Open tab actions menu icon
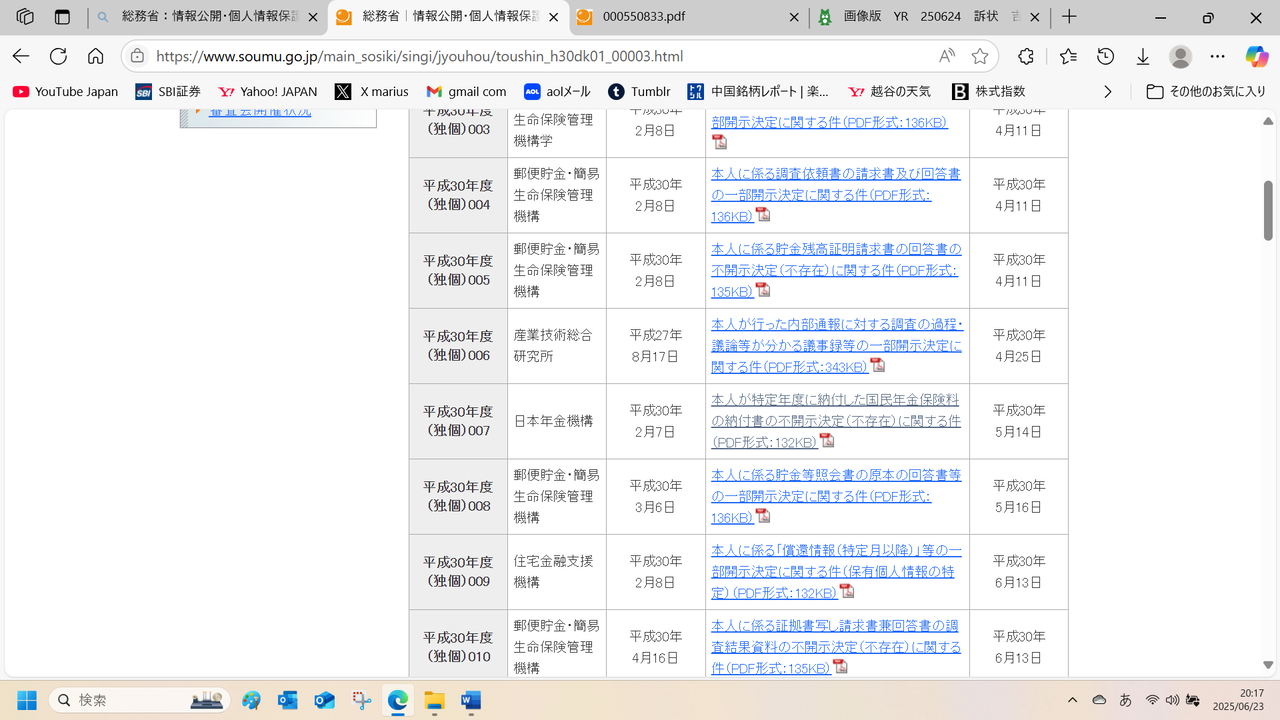The height and width of the screenshot is (720, 1280). [x=62, y=17]
